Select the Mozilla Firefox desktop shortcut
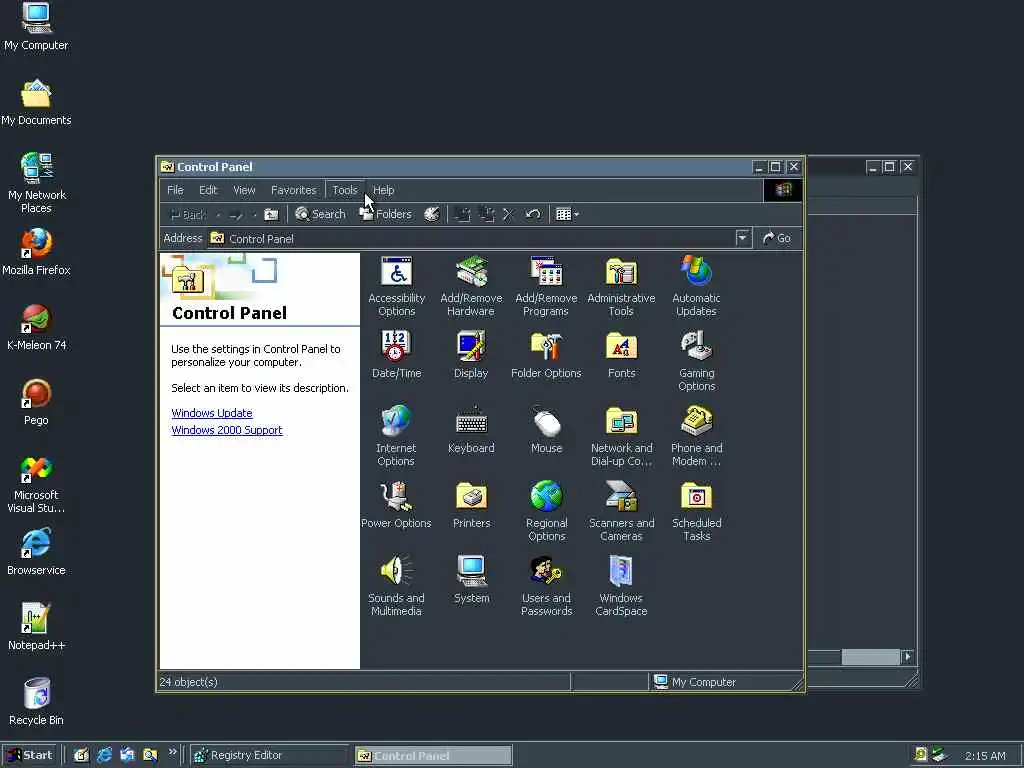This screenshot has height=768, width=1024. (x=36, y=251)
